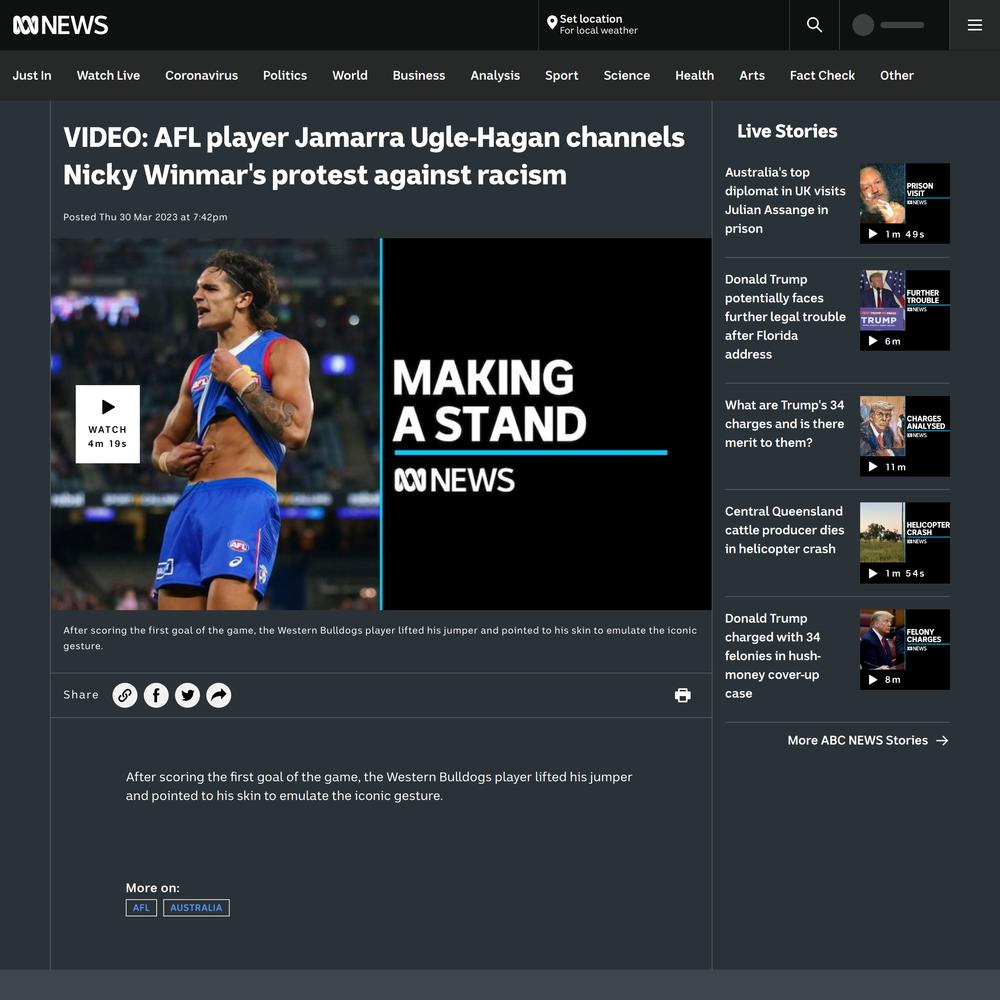Open the World news section
Viewport: 1000px width, 1000px height.
point(350,75)
